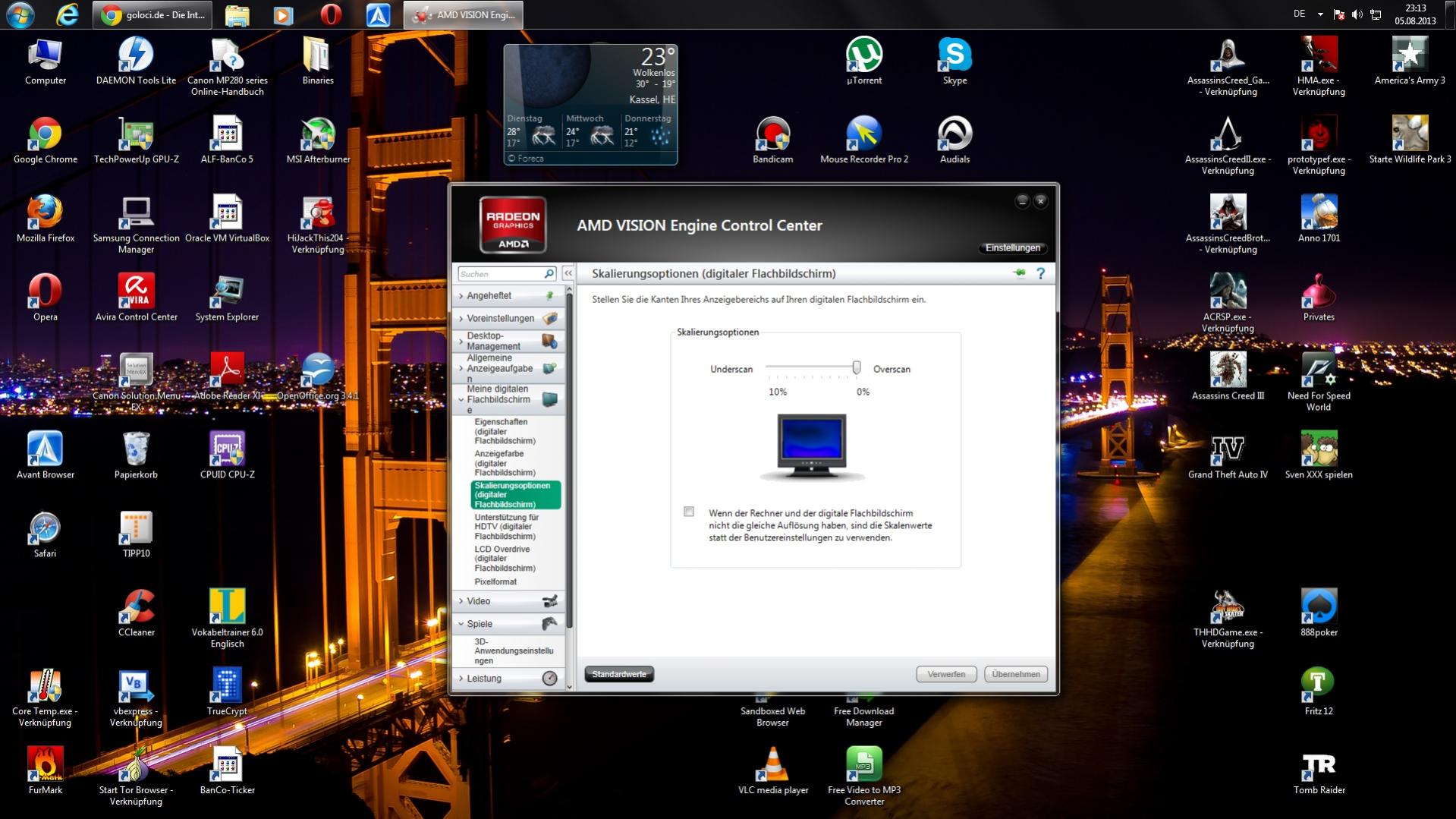Open the Einstellungen dropdown menu
Image resolution: width=1456 pixels, height=819 pixels.
coord(1012,248)
